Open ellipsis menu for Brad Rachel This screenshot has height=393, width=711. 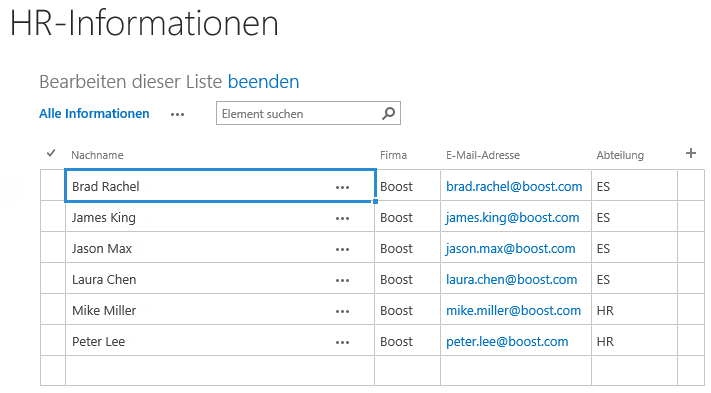342,187
